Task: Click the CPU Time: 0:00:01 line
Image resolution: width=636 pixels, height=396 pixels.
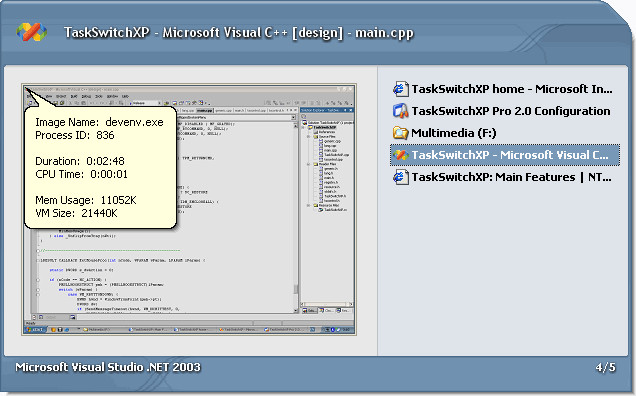Action: click(x=81, y=174)
